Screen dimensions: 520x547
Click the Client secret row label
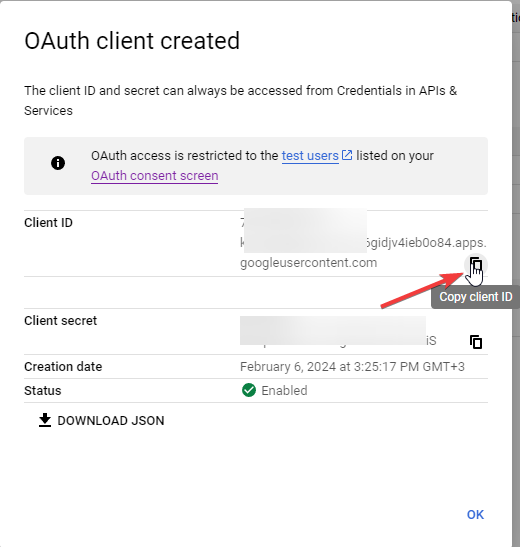click(x=60, y=321)
